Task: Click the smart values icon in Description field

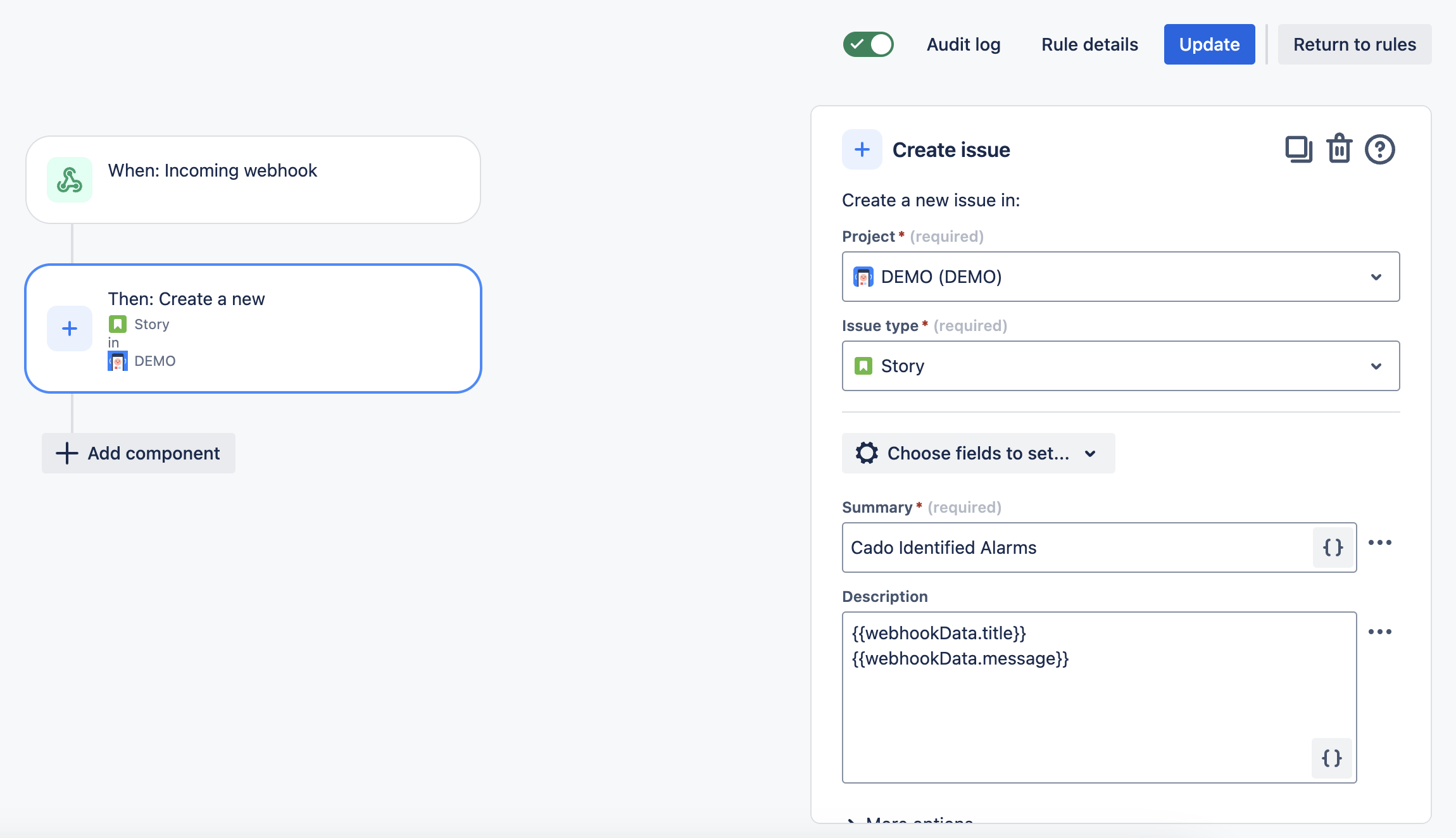Action: tap(1331, 758)
